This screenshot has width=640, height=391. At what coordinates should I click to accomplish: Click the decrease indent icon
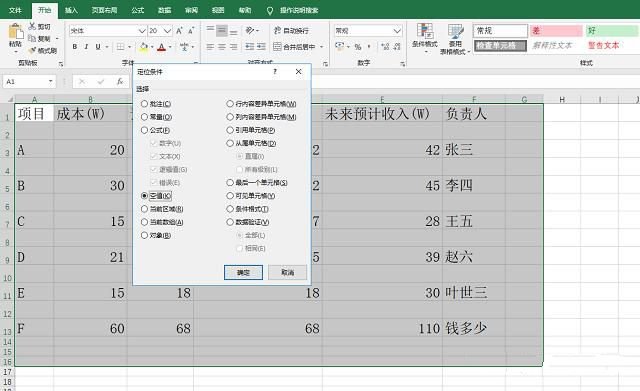[x=250, y=47]
